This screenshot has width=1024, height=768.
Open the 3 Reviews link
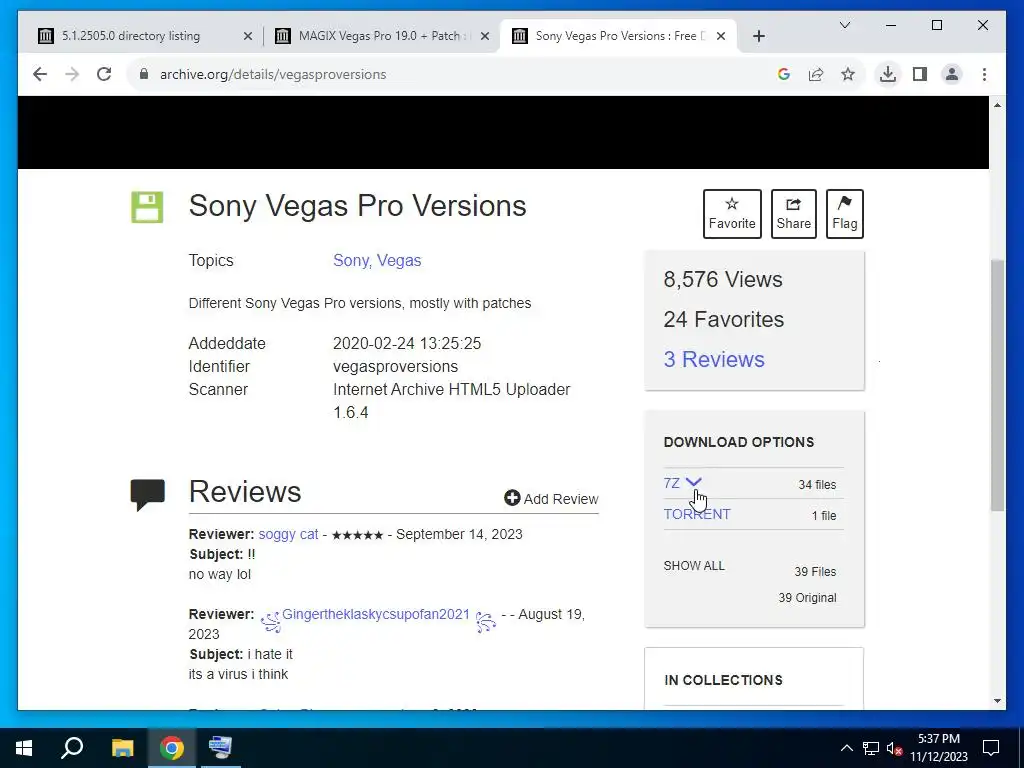coord(714,359)
